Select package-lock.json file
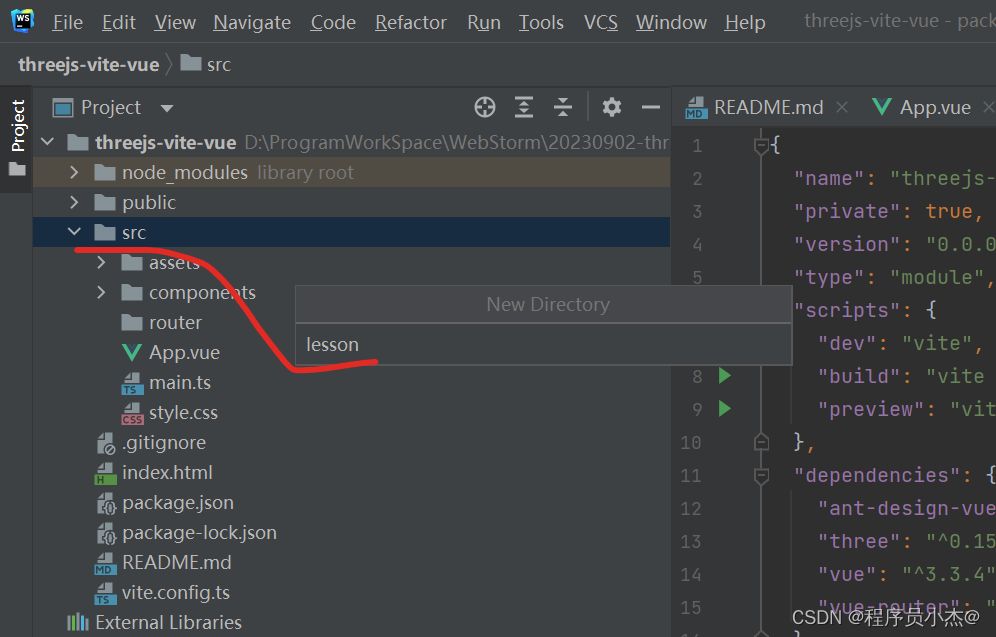 (x=186, y=533)
